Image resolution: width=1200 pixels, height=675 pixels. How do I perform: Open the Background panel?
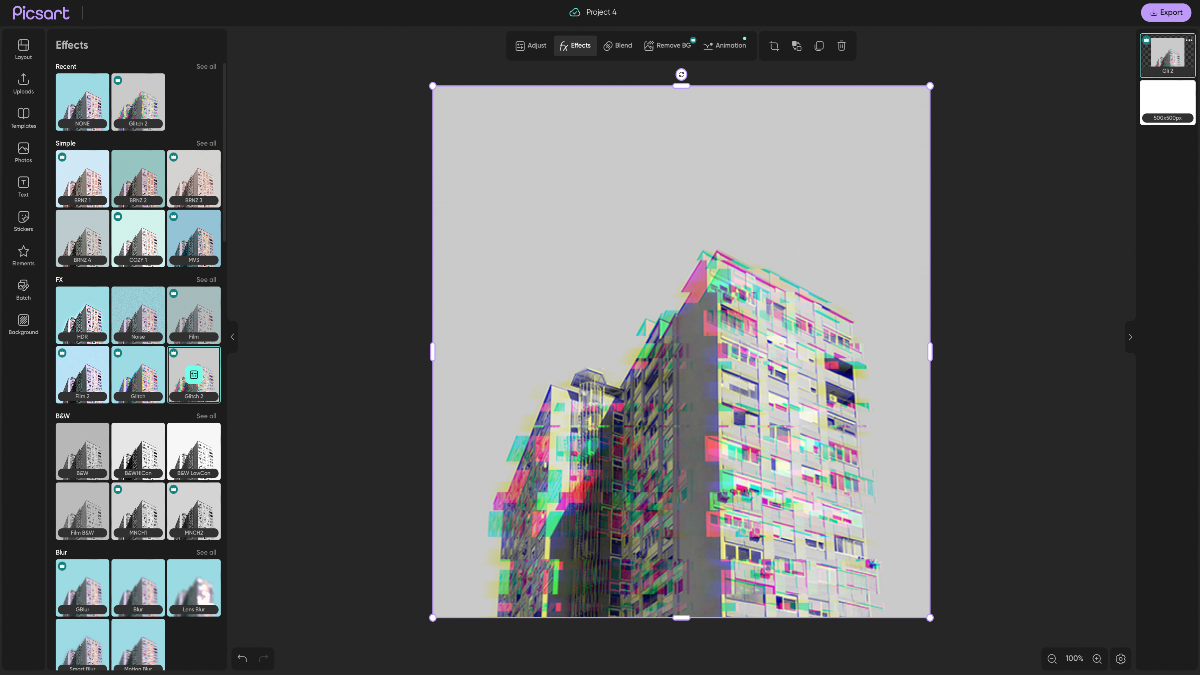click(22, 324)
